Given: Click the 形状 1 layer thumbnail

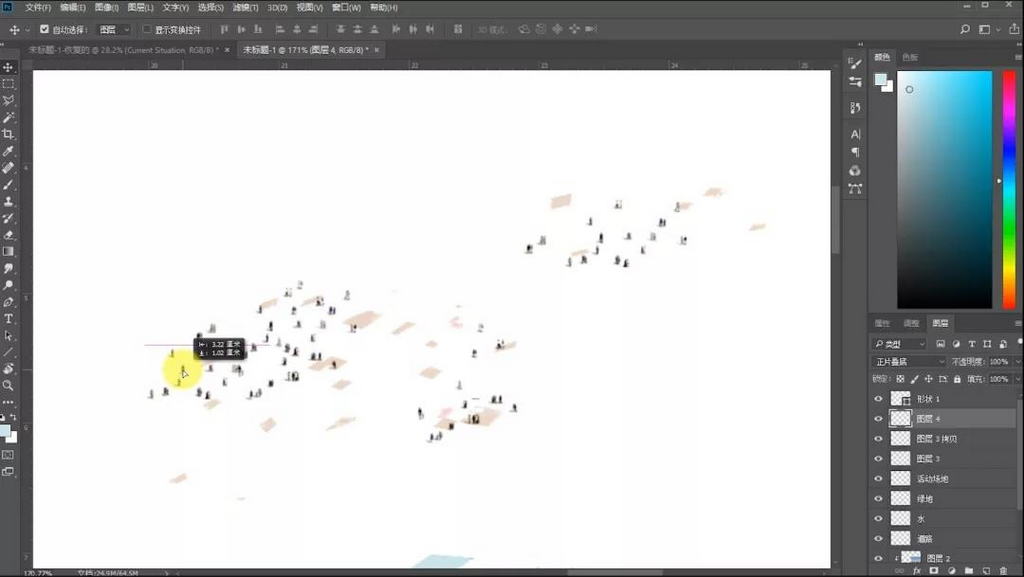Looking at the screenshot, I should 900,398.
